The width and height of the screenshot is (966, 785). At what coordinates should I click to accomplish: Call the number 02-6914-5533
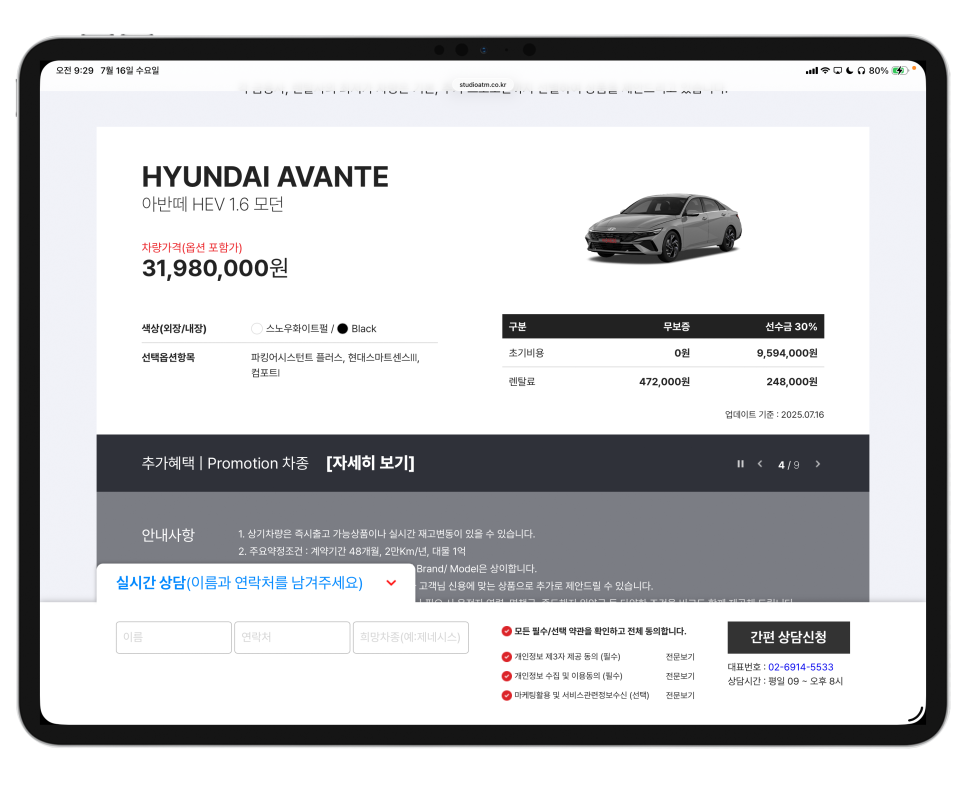(800, 667)
